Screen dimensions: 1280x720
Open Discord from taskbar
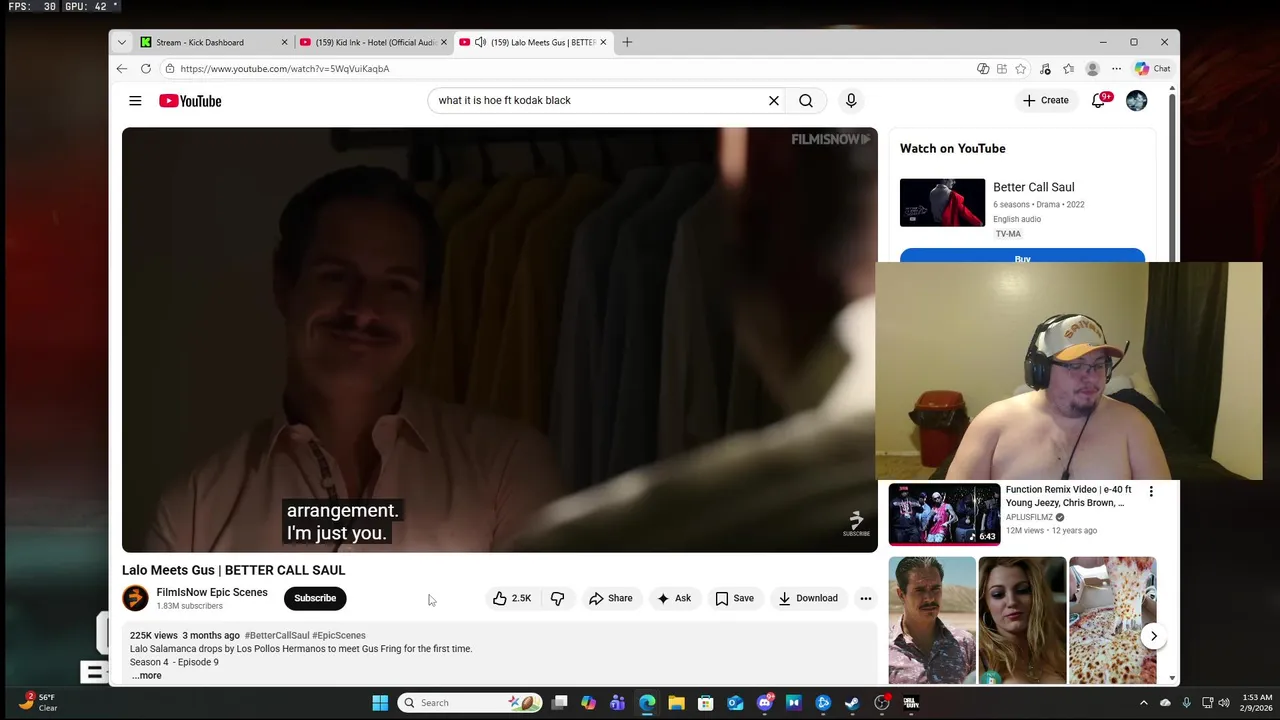click(765, 703)
